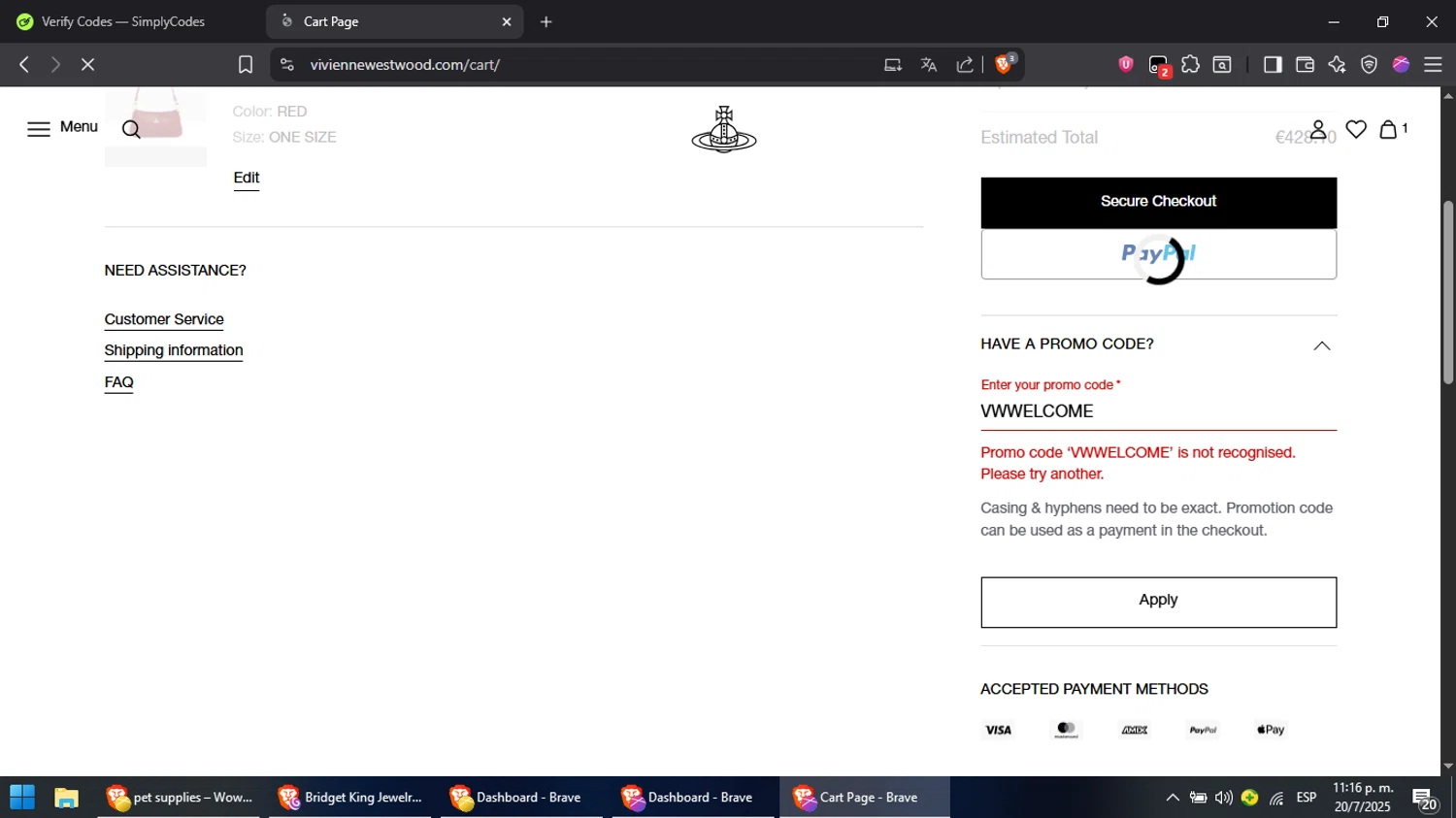This screenshot has height=818, width=1456.
Task: Open File Explorer from taskbar
Action: tap(66, 798)
